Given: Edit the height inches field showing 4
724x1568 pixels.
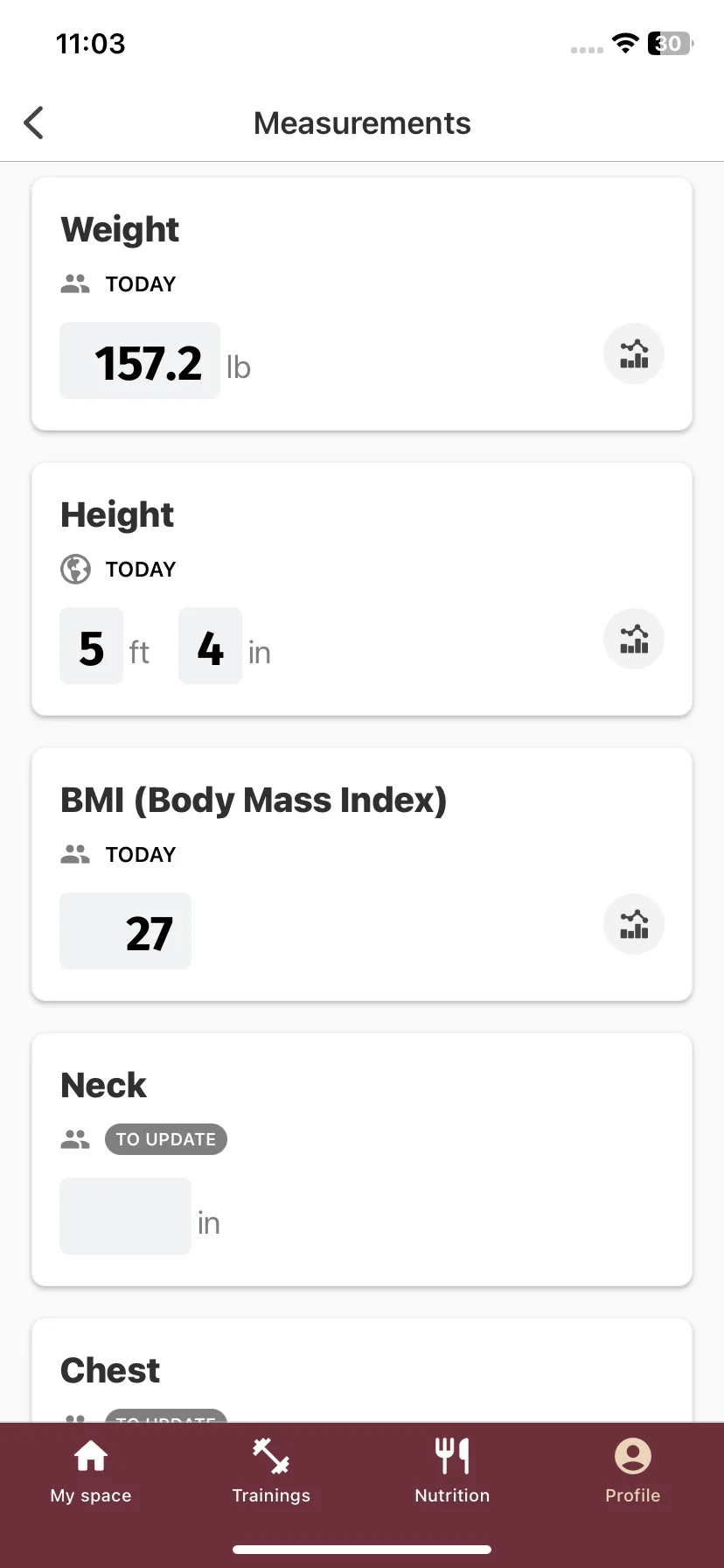Looking at the screenshot, I should pyautogui.click(x=210, y=646).
